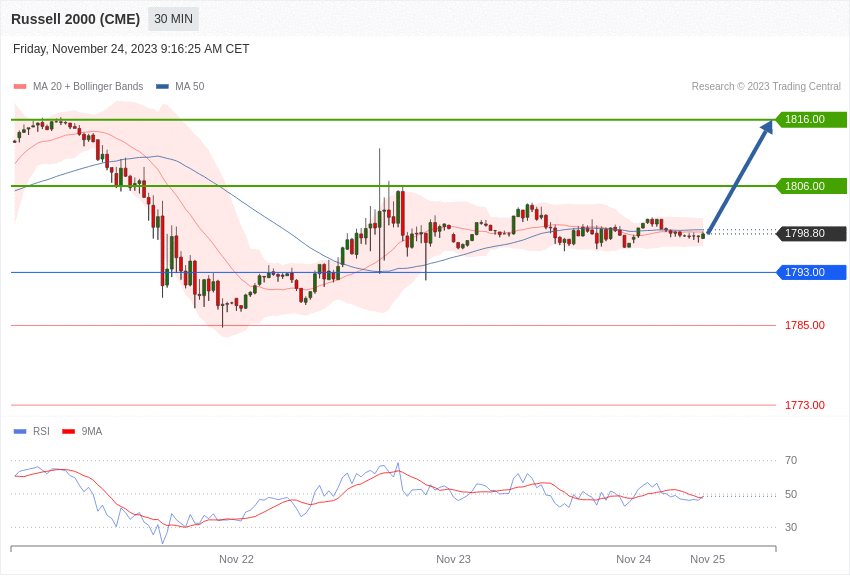Click the 1816.00 resistance price tag
This screenshot has width=850, height=576.
click(811, 119)
